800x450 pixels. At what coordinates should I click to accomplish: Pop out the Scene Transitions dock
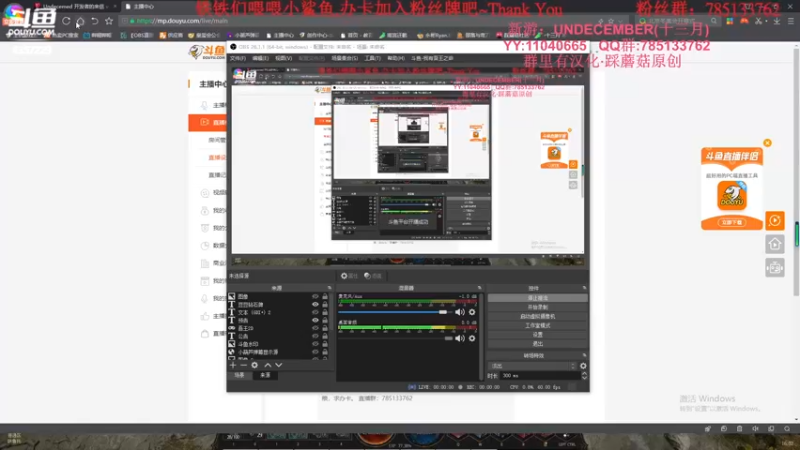coord(584,355)
